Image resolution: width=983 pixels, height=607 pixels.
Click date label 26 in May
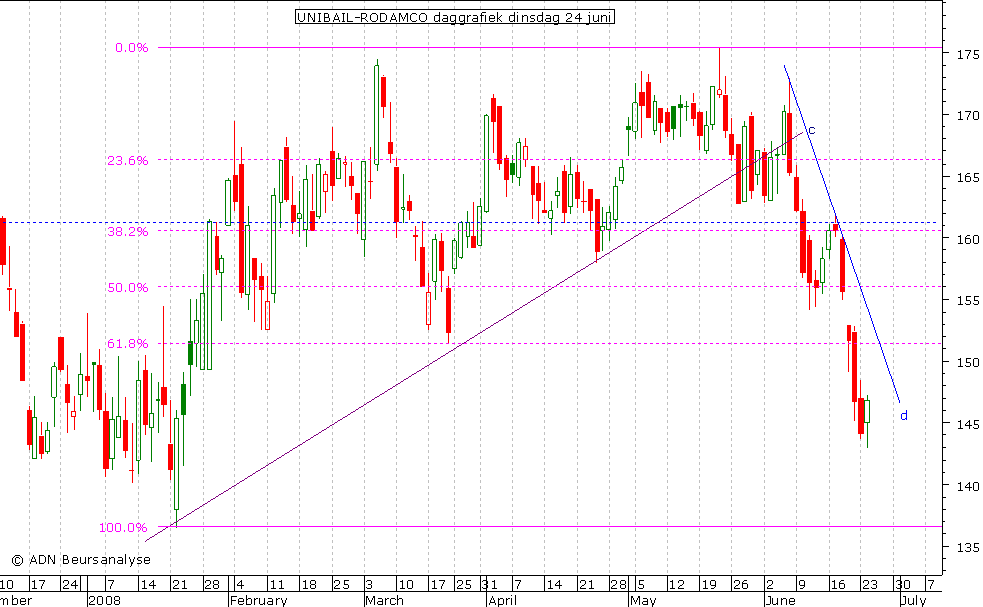pos(741,585)
